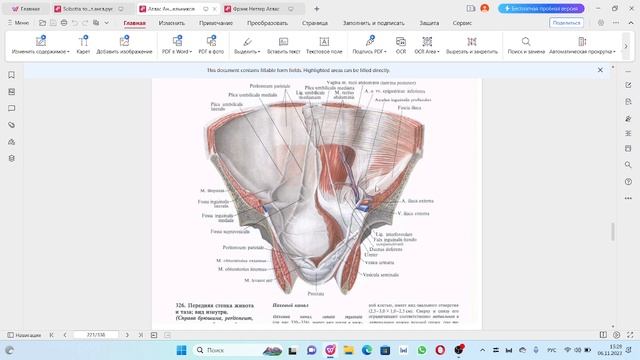Screen dimensions: 640x360
Task: Switch to the Защита ribbon tab
Action: [429, 23]
